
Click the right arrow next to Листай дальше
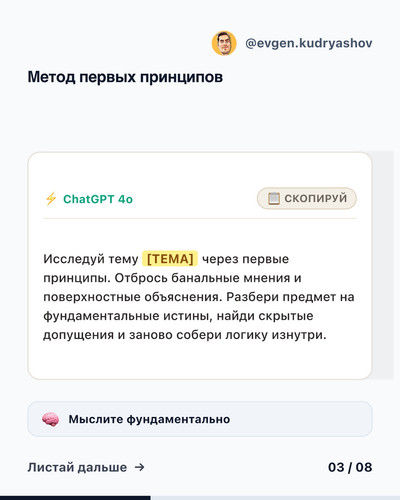click(x=139, y=467)
